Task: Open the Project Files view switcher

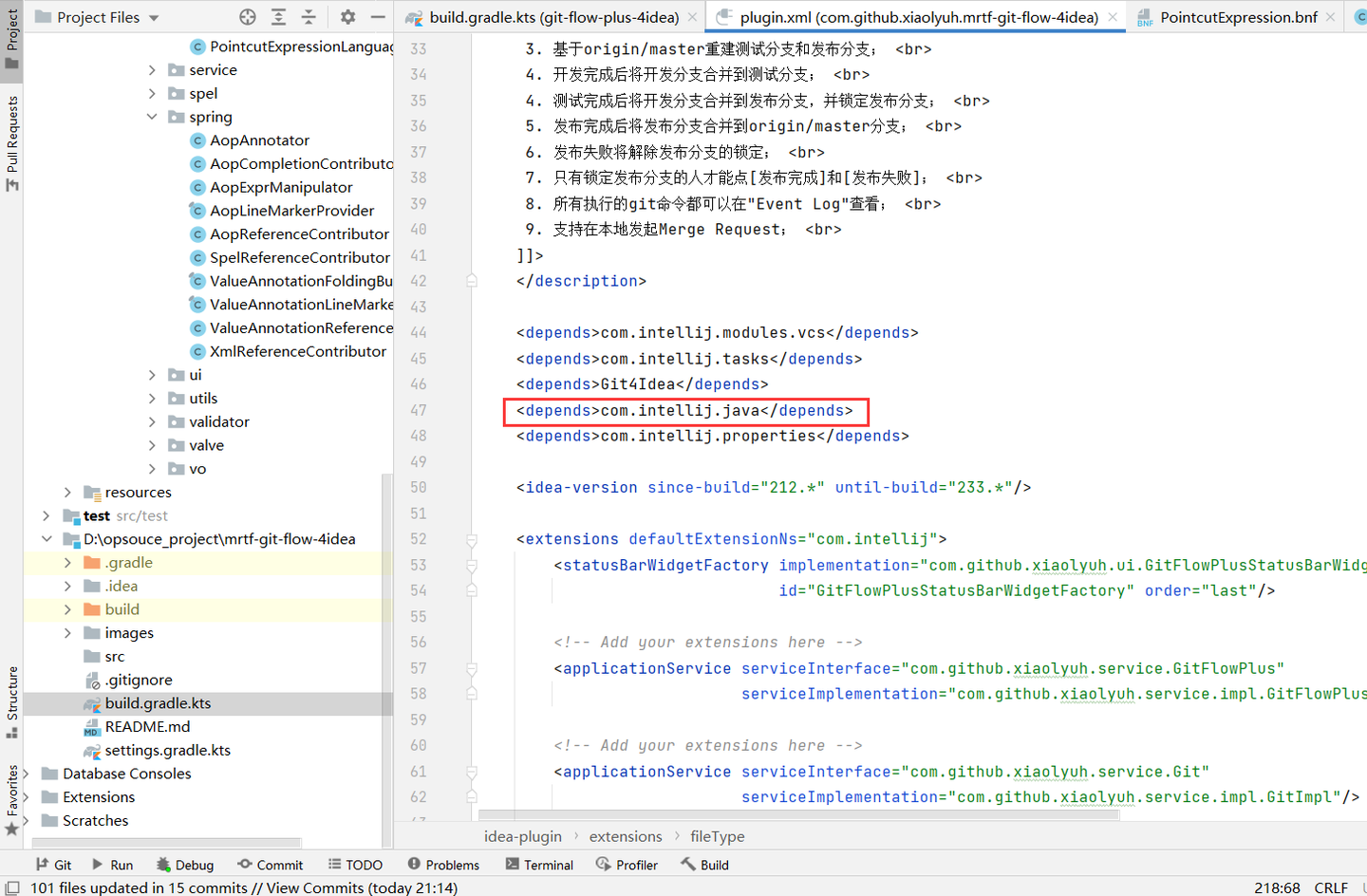Action: pos(95,16)
